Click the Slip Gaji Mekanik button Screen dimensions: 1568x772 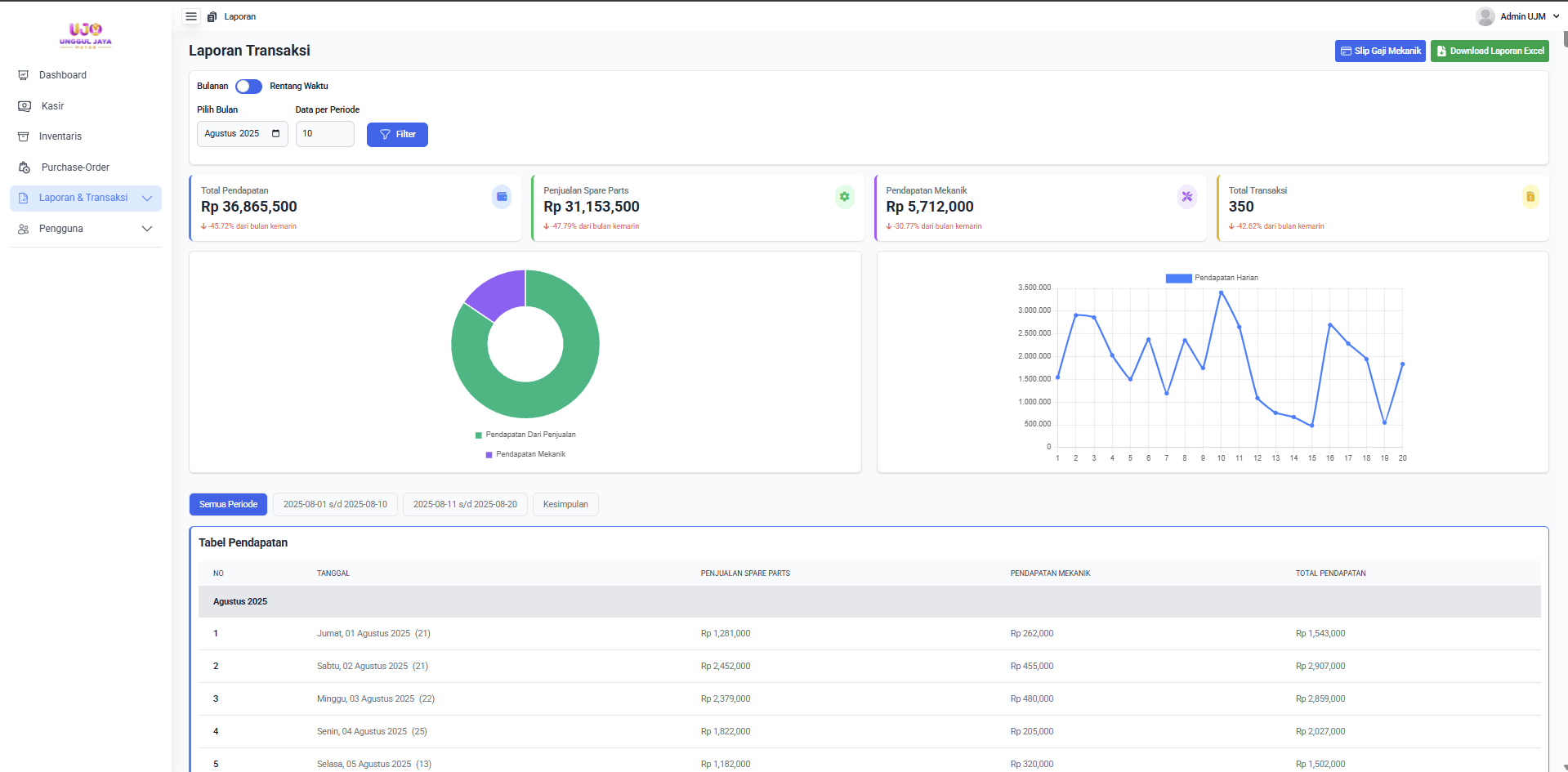1380,51
